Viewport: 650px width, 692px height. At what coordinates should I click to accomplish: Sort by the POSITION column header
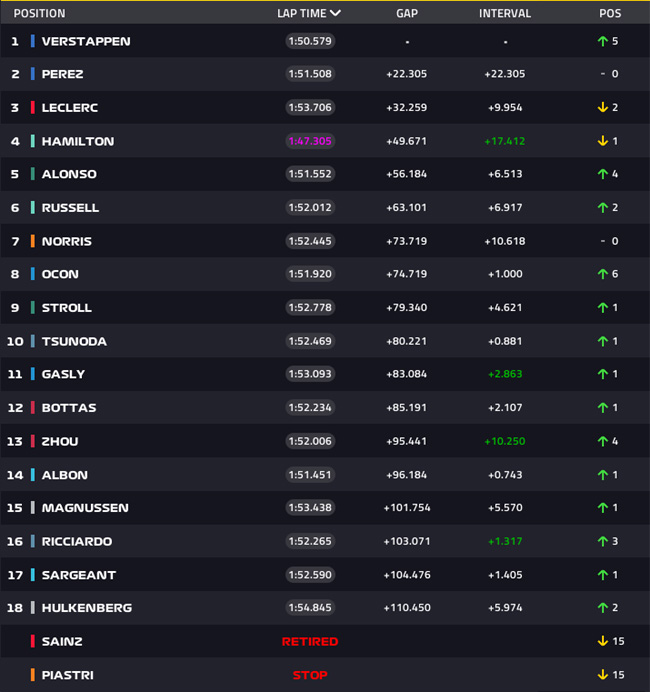point(39,13)
